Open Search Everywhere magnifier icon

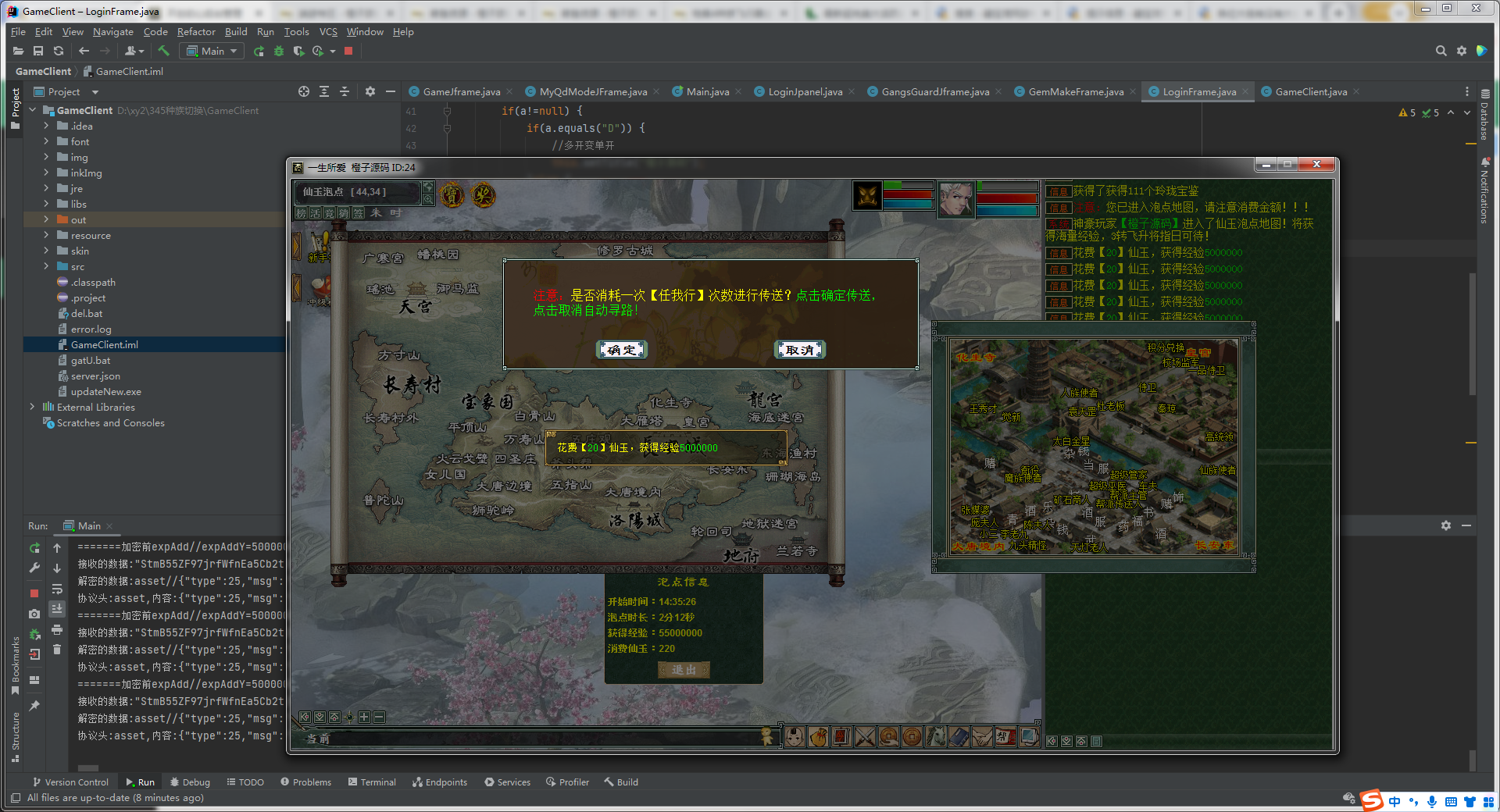[x=1441, y=51]
